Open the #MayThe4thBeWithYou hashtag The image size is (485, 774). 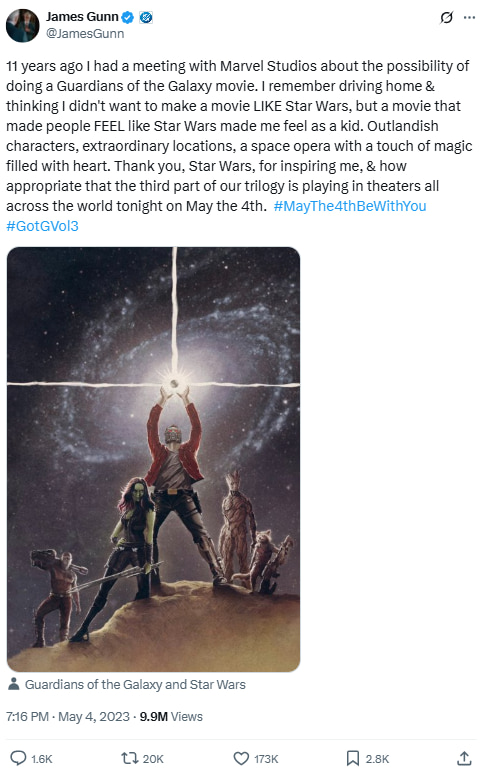coord(350,206)
